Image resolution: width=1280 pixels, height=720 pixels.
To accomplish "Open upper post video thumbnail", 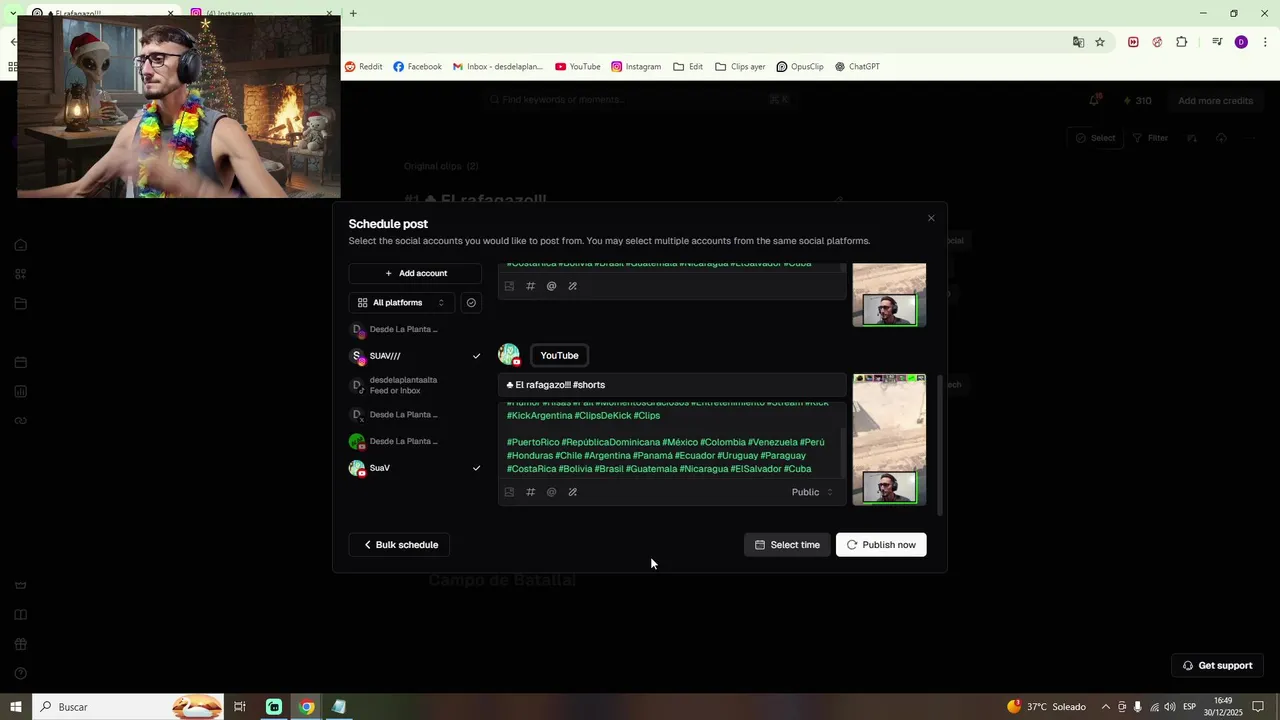I will click(x=889, y=295).
